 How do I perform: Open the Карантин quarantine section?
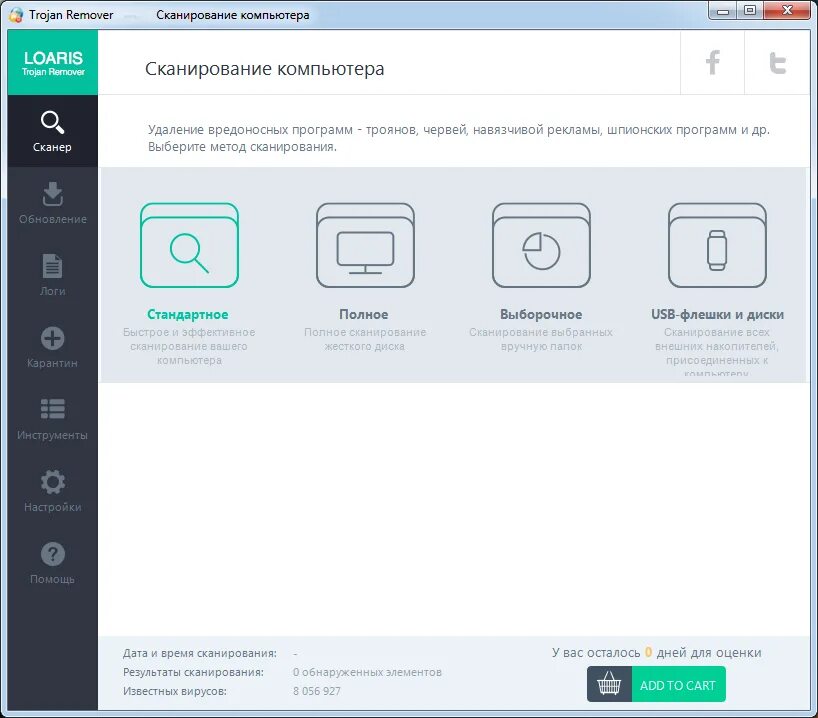tap(52, 343)
